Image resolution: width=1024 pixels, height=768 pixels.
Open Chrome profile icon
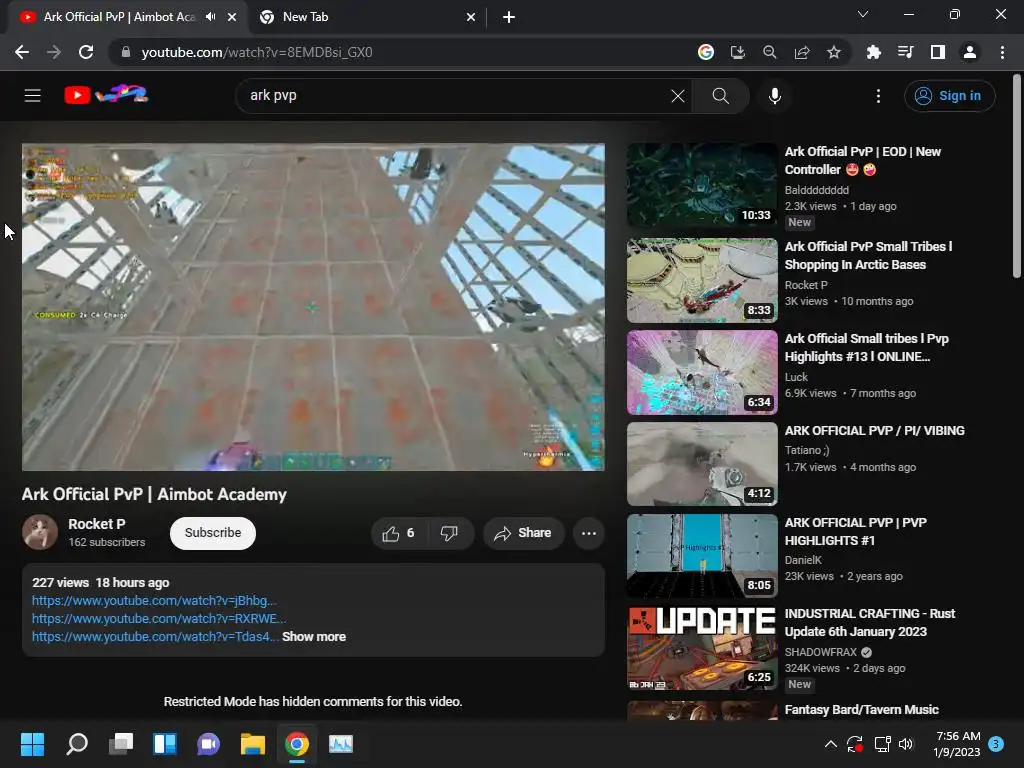coord(970,52)
